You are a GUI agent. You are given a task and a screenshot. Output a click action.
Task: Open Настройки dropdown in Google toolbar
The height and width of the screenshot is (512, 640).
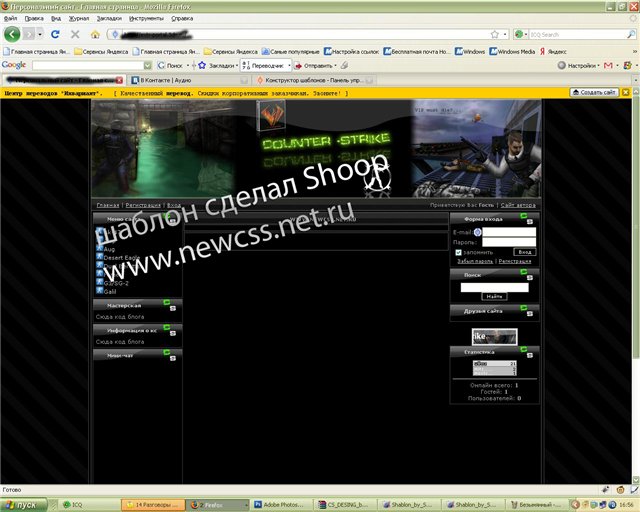tap(598, 65)
